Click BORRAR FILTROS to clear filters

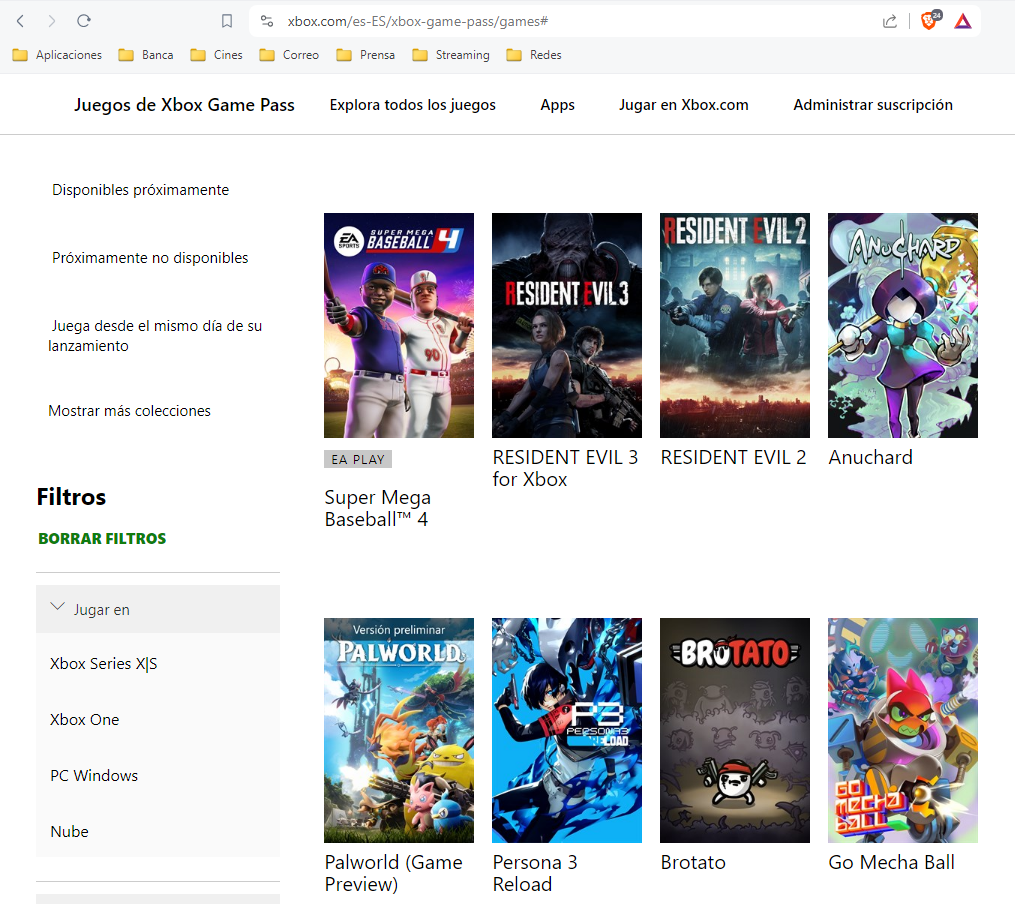tap(102, 538)
